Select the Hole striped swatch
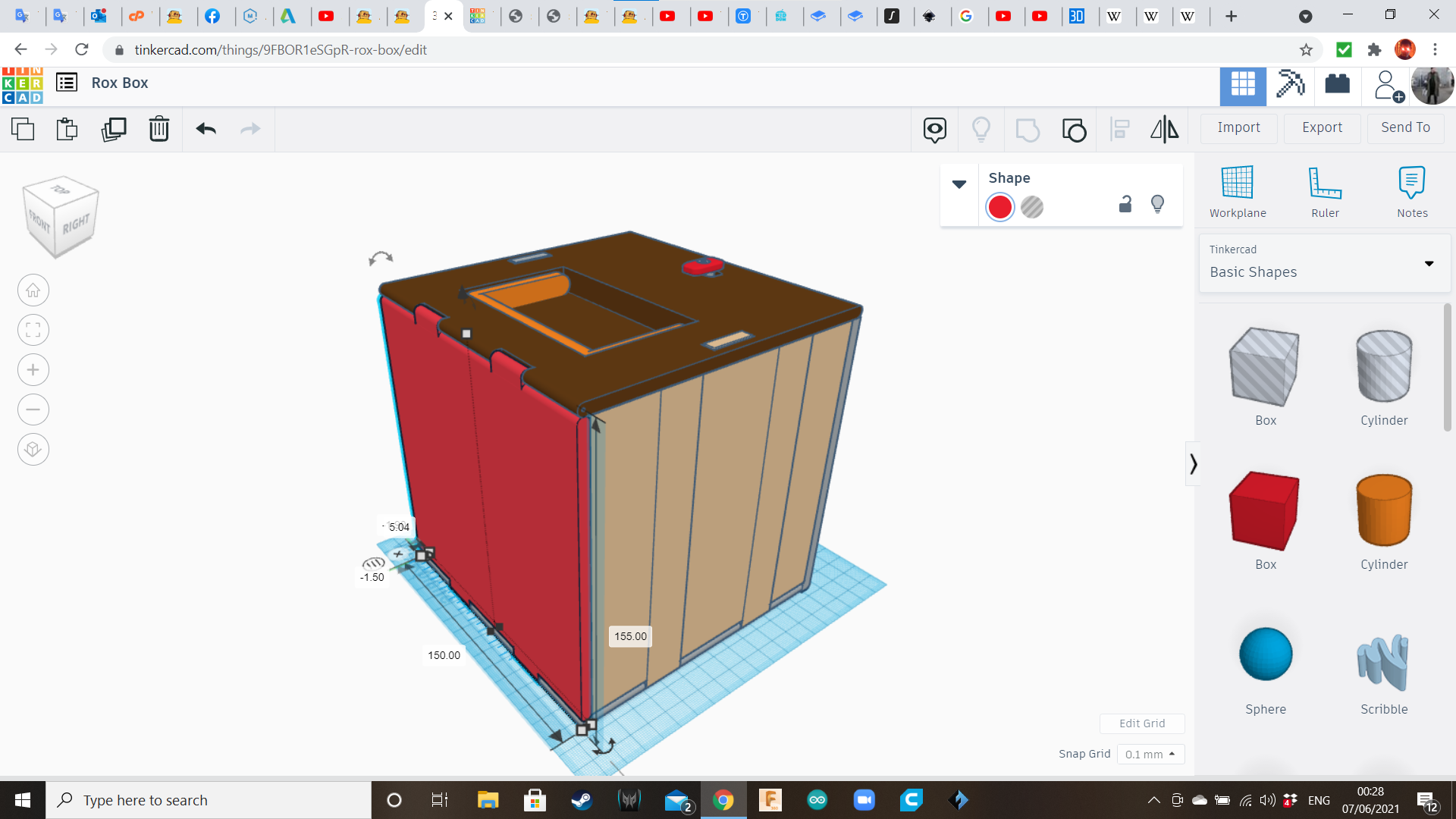 (x=1032, y=207)
